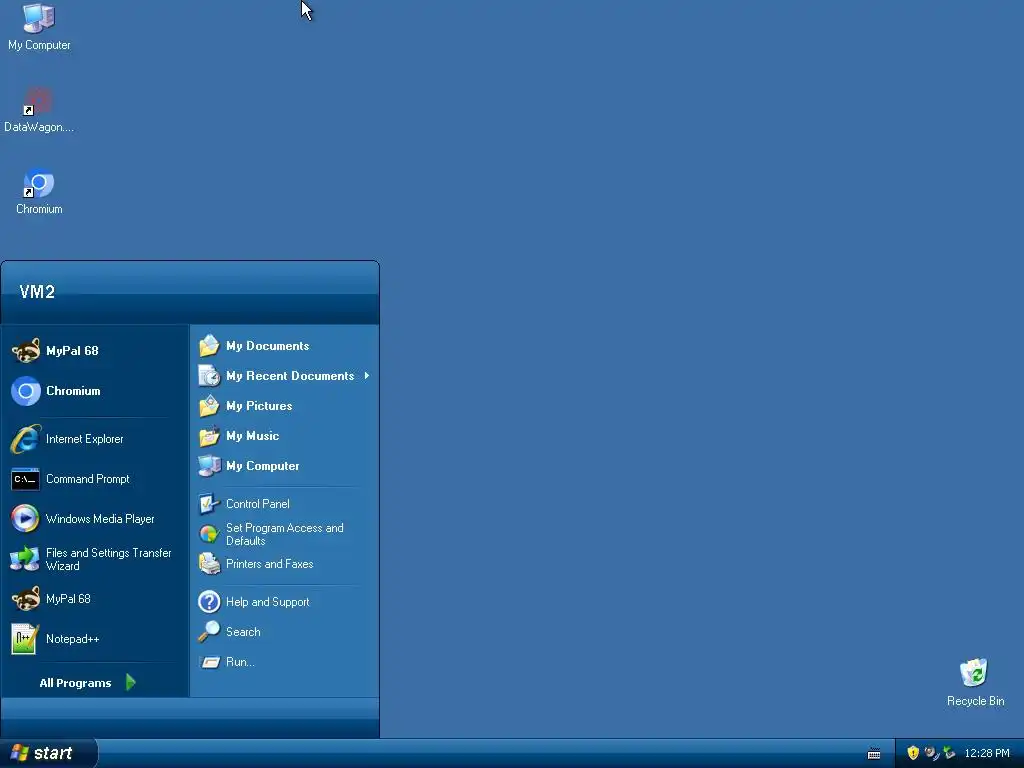Image resolution: width=1024 pixels, height=768 pixels.
Task: Click the Start button
Action: tap(48, 753)
